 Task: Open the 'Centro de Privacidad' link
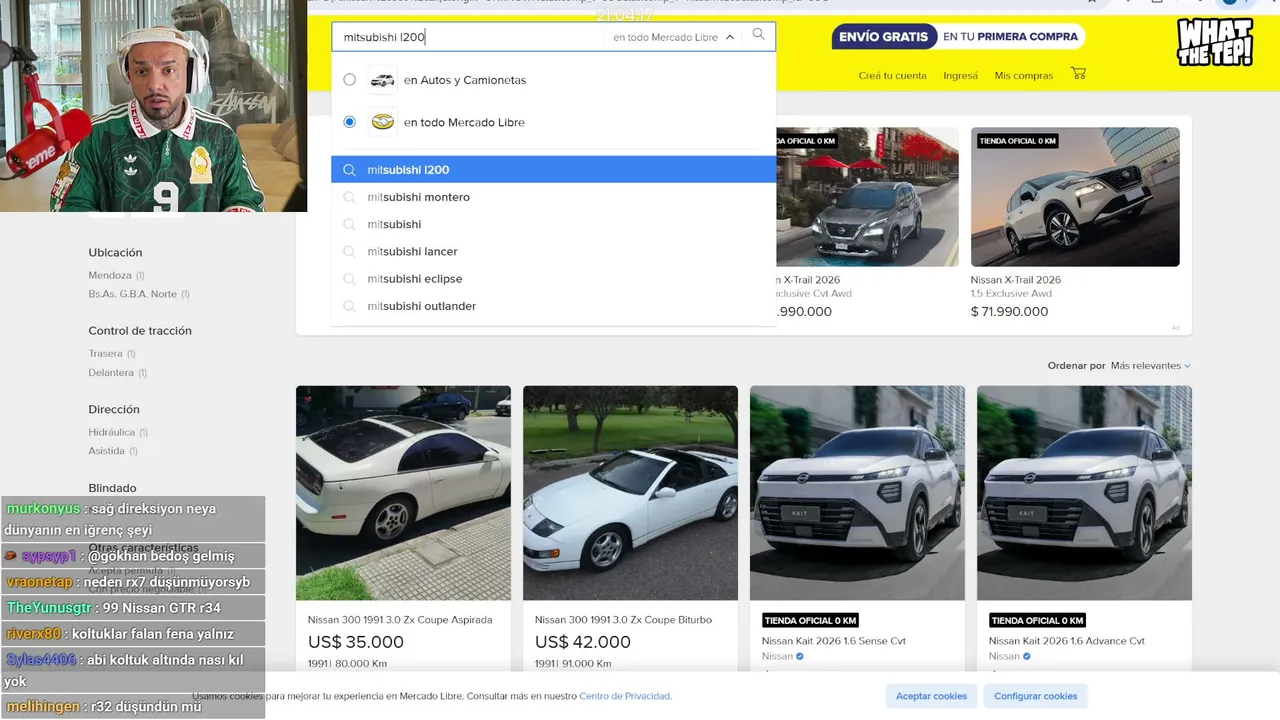tap(625, 696)
